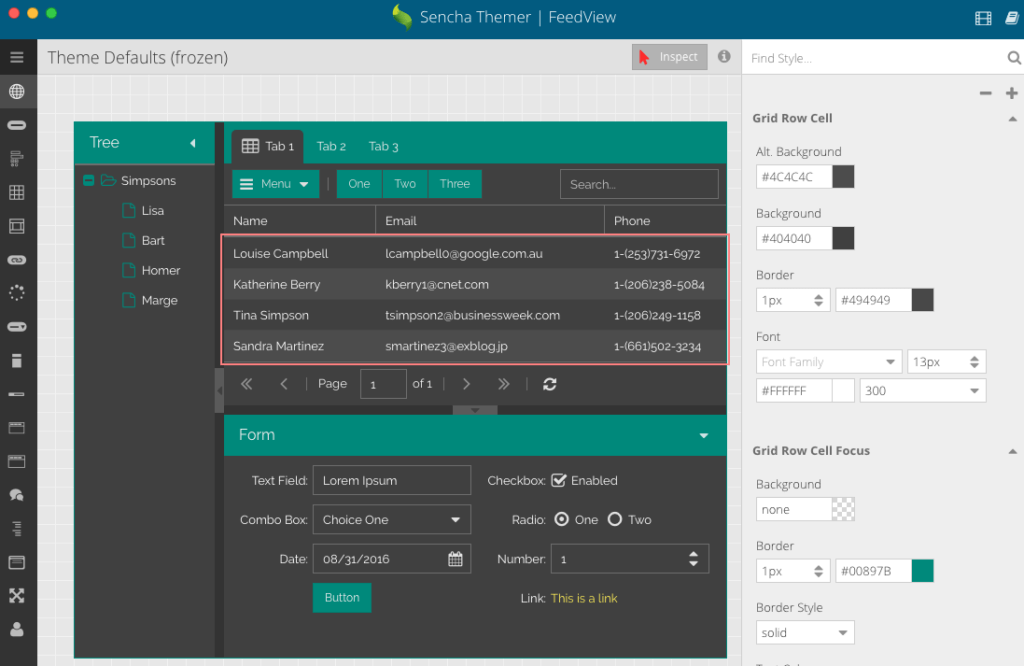
Task: Open the #494949 border color swatch
Action: tap(922, 300)
